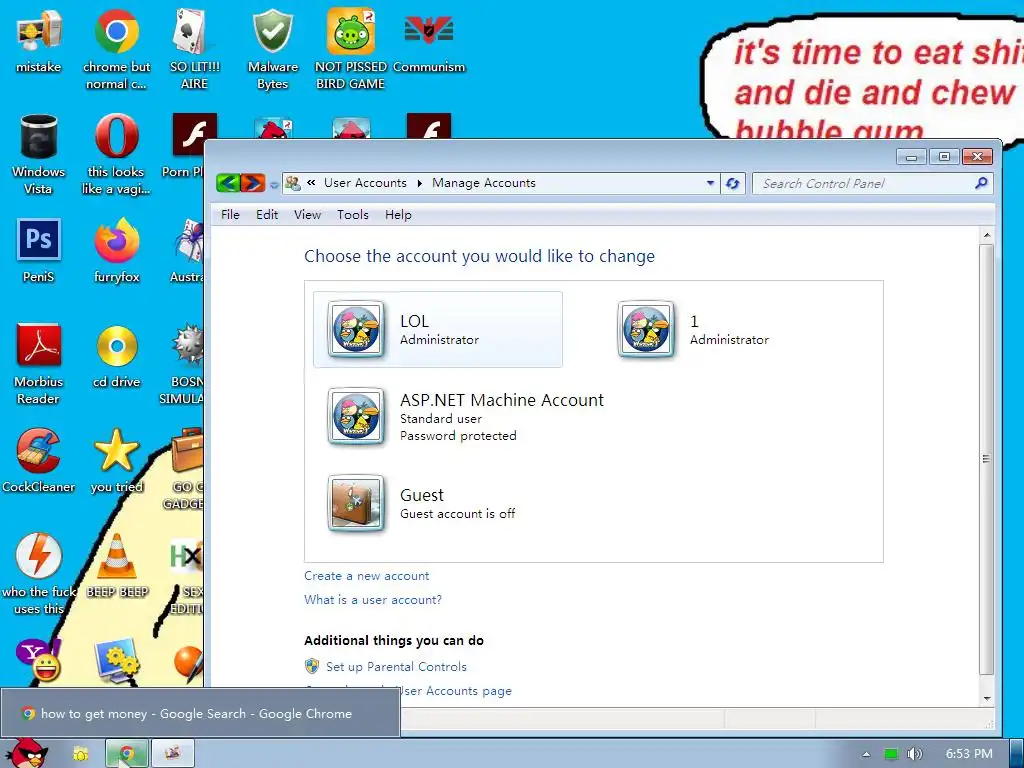Open the furryfox Firefox icon

[x=116, y=251]
